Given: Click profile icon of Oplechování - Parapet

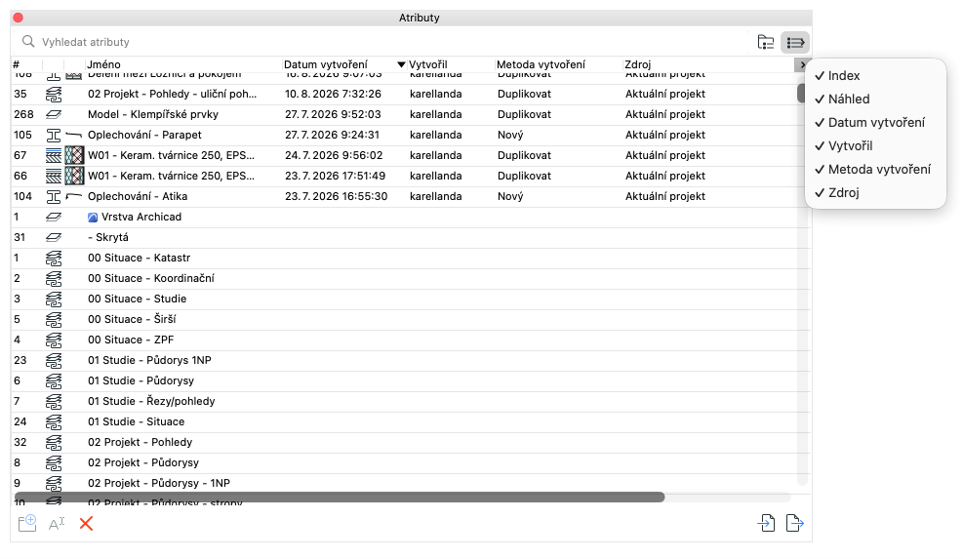Looking at the screenshot, I should coord(54,135).
